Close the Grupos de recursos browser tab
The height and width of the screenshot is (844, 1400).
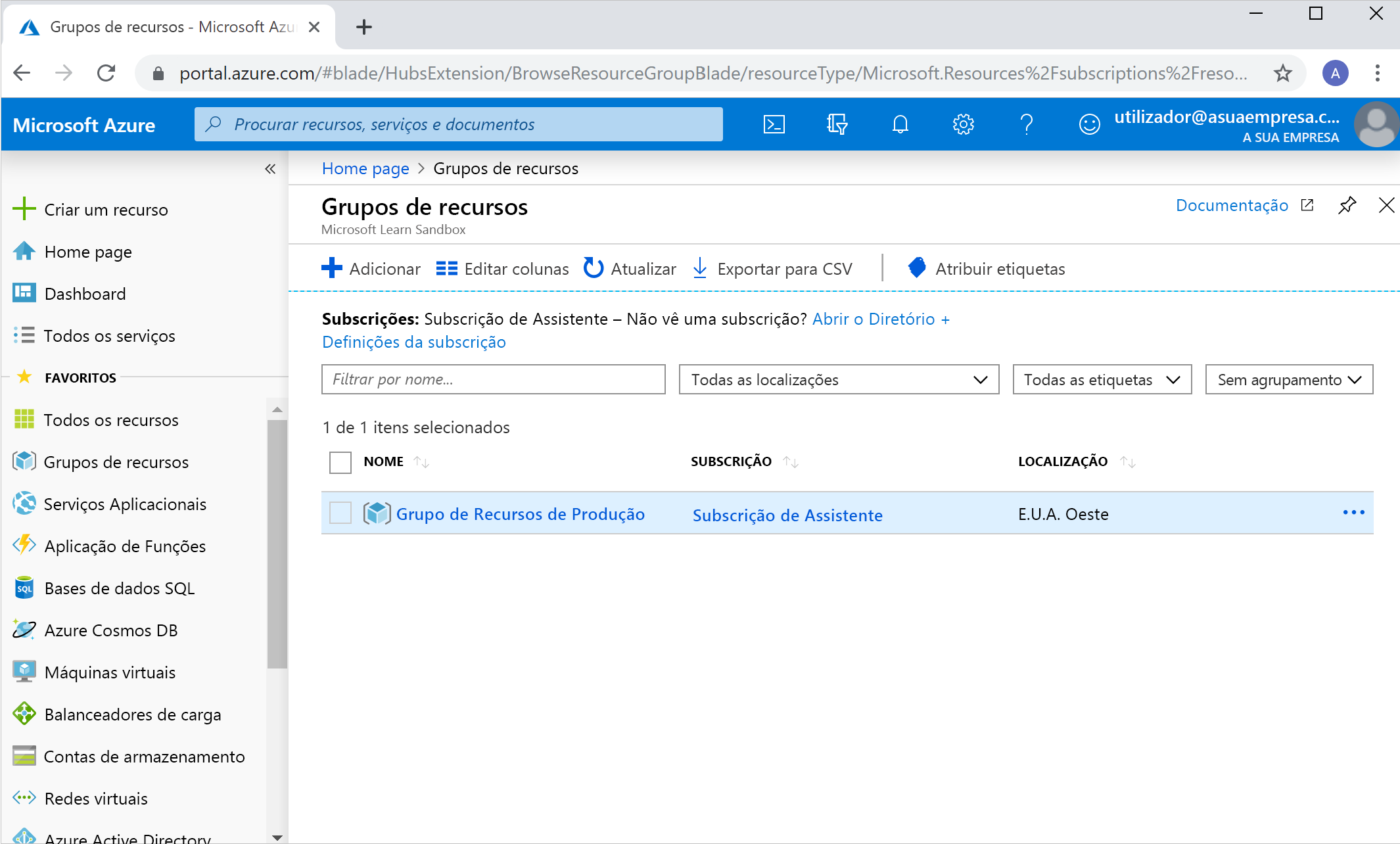(314, 27)
